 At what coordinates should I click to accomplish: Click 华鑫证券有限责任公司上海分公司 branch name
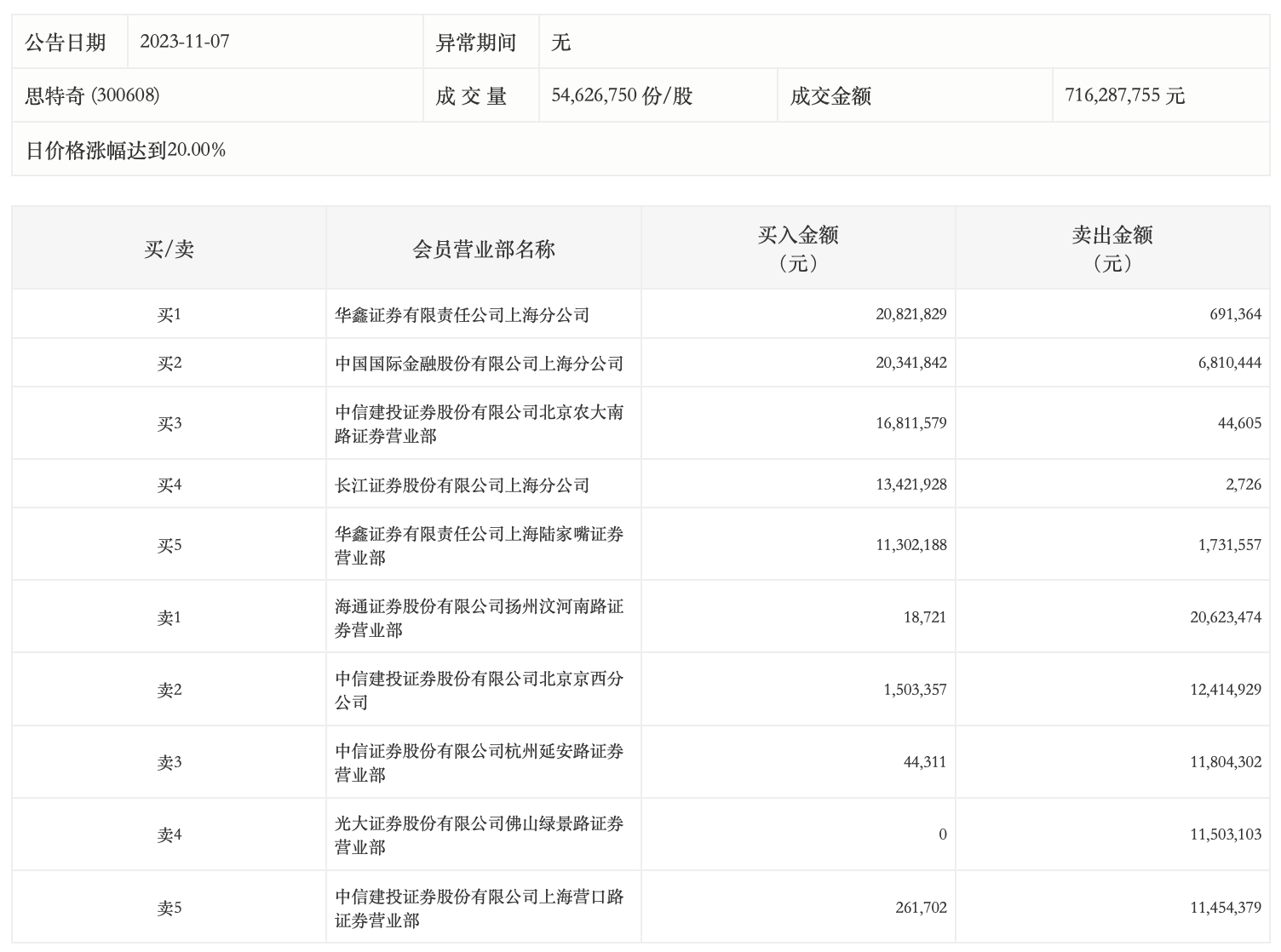[x=462, y=314]
